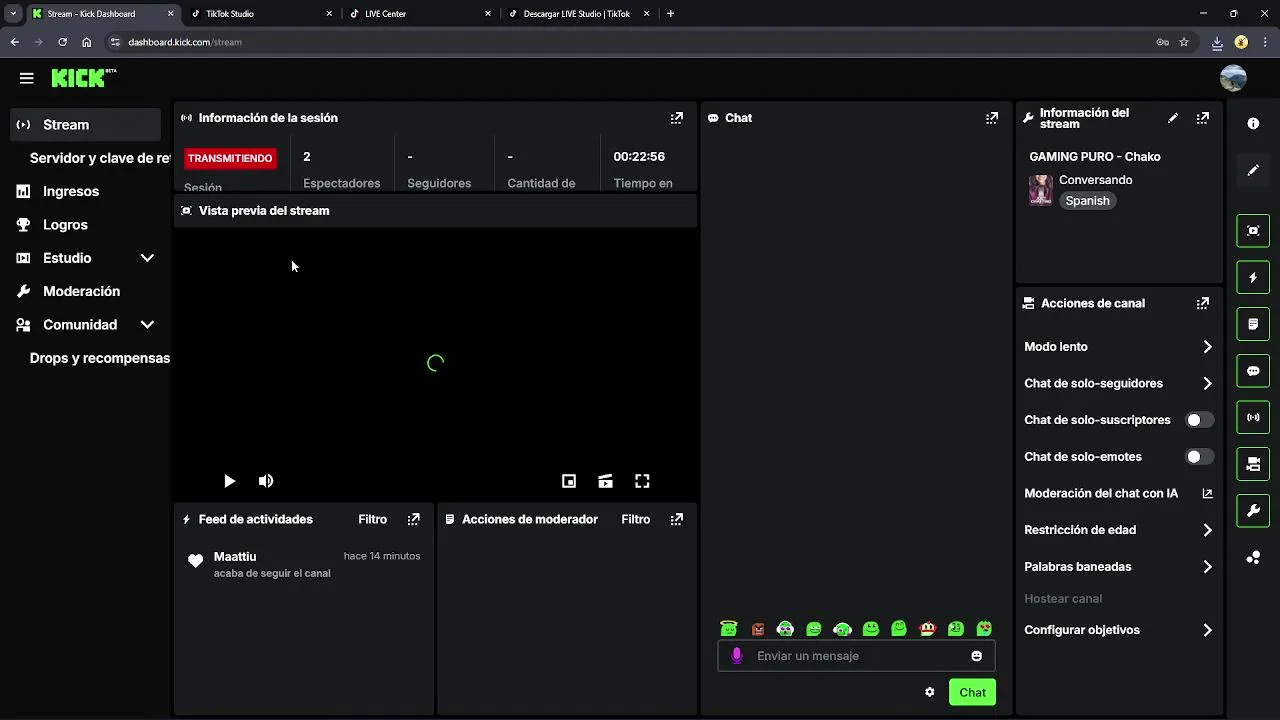Toggle the document widget icon in right toolbar
1280x720 pixels.
click(x=1253, y=324)
